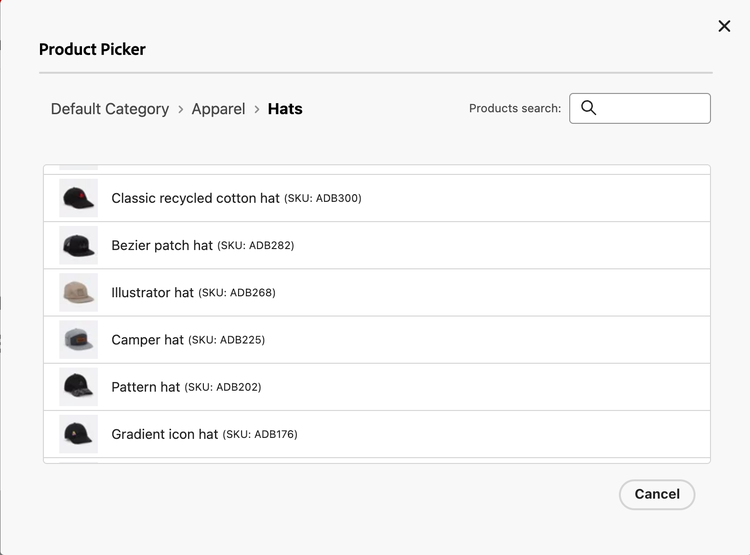Click SKU ADB176 label
This screenshot has height=555, width=750.
260,434
